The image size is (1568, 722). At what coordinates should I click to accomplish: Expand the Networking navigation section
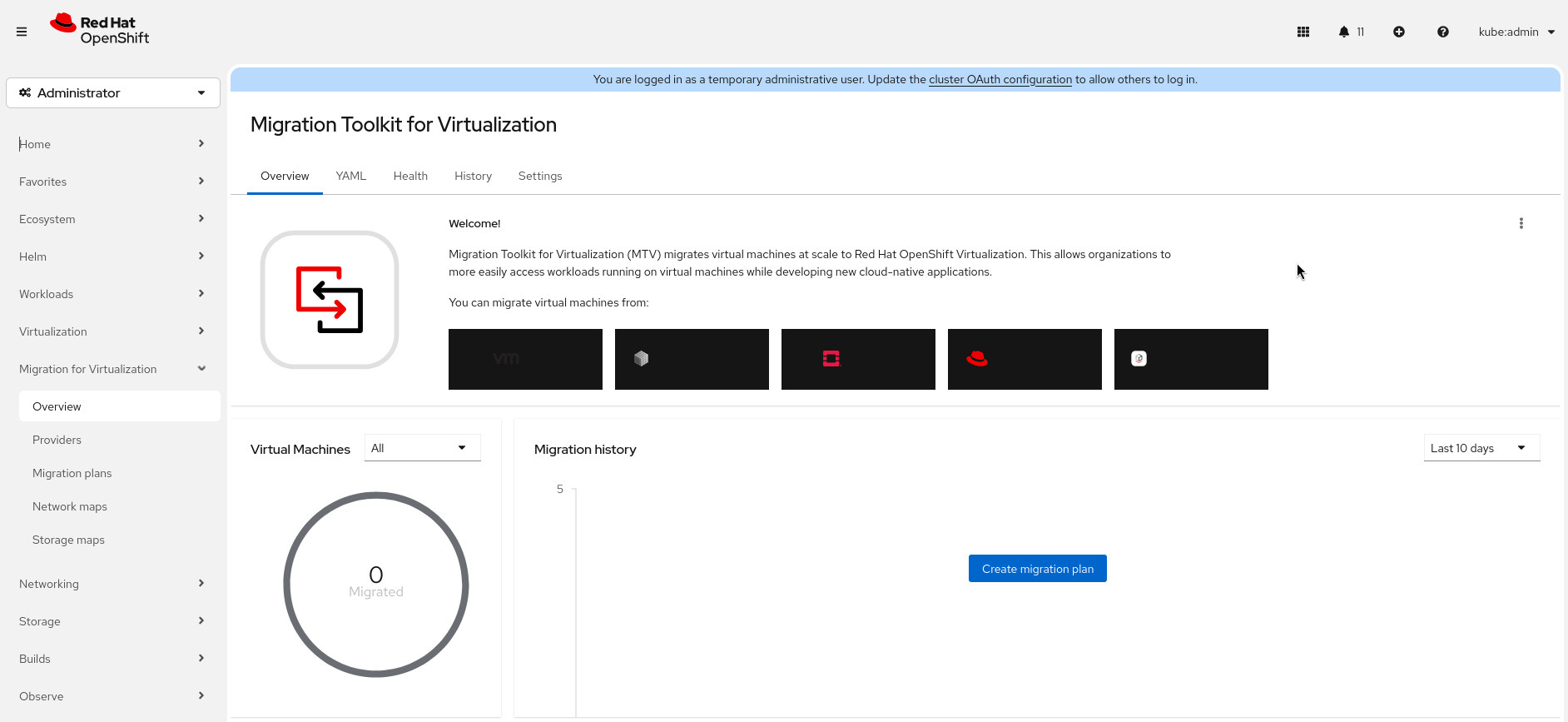(x=113, y=584)
